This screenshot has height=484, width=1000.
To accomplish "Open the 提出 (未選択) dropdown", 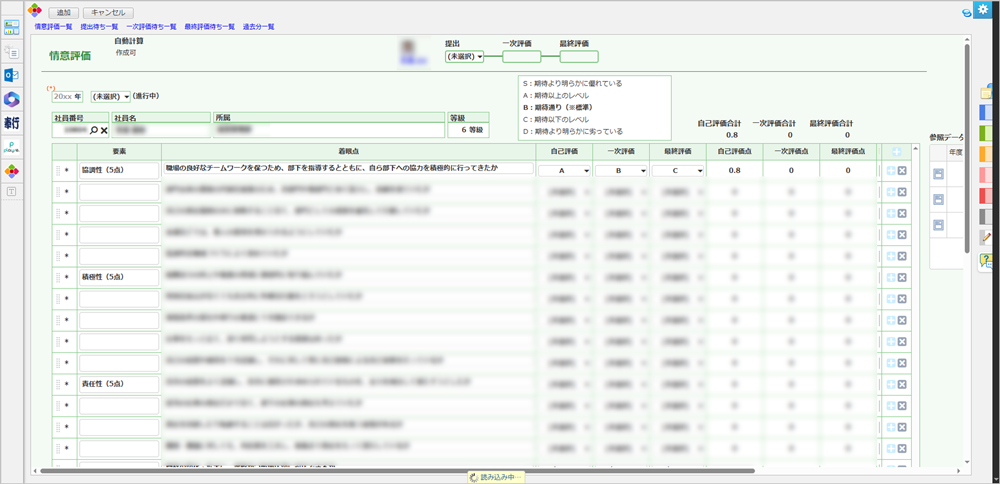I will pos(464,57).
